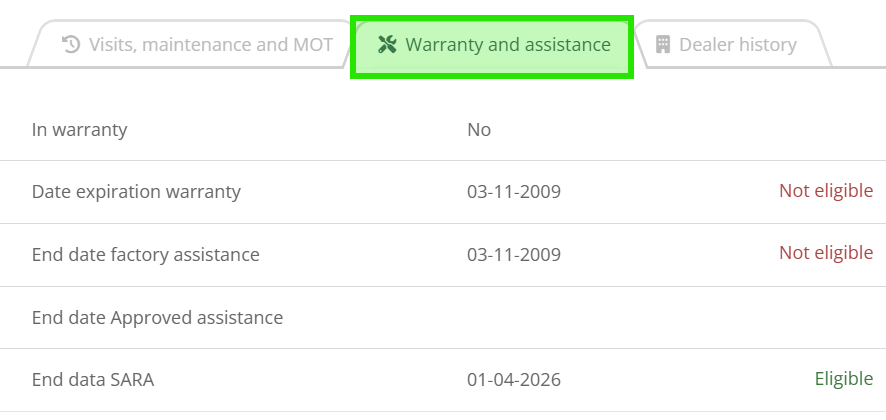
Task: Click Not eligible status beside Date expiration warranty
Action: (826, 190)
